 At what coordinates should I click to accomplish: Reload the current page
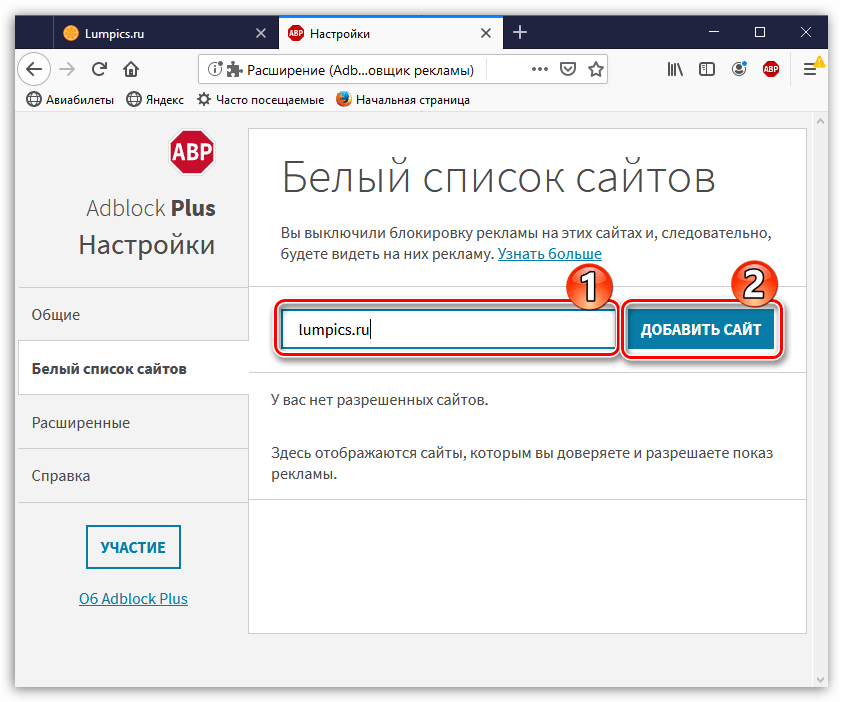(99, 69)
